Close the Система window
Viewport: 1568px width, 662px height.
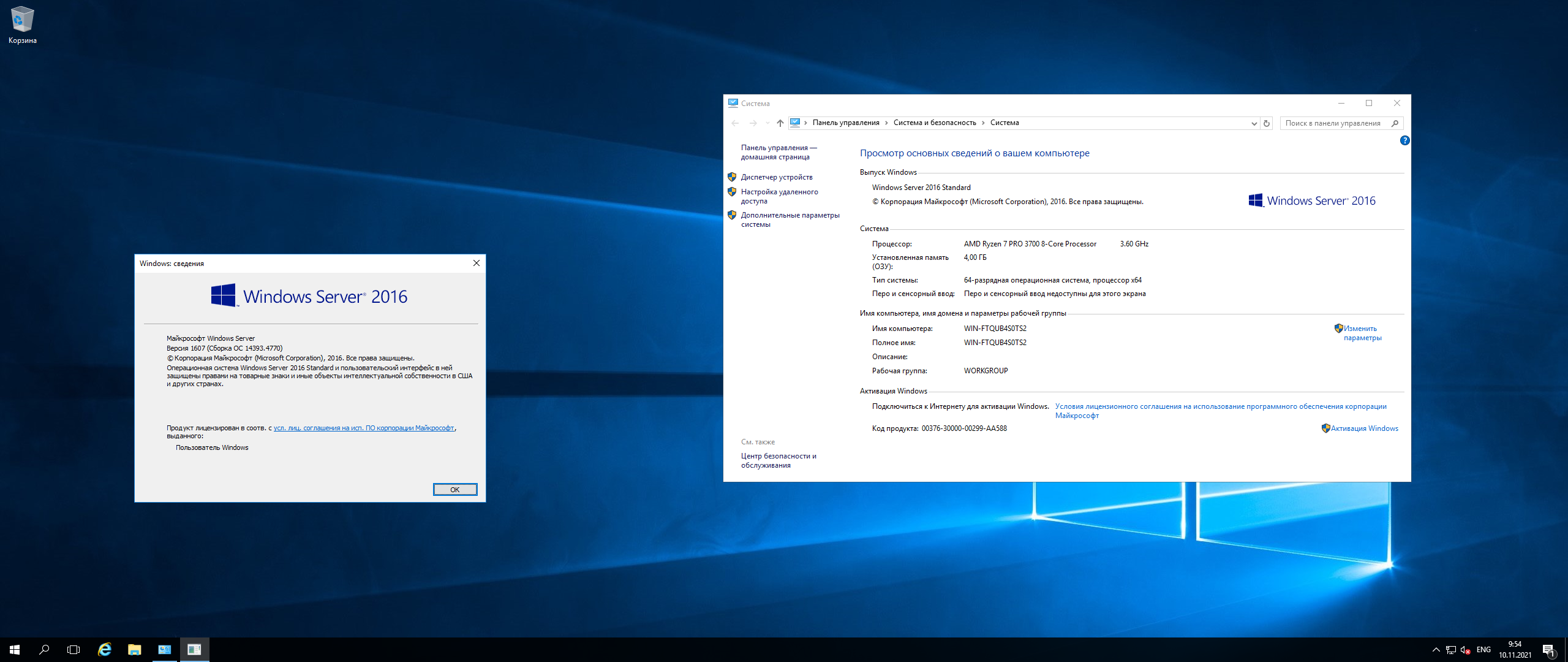(x=1397, y=103)
